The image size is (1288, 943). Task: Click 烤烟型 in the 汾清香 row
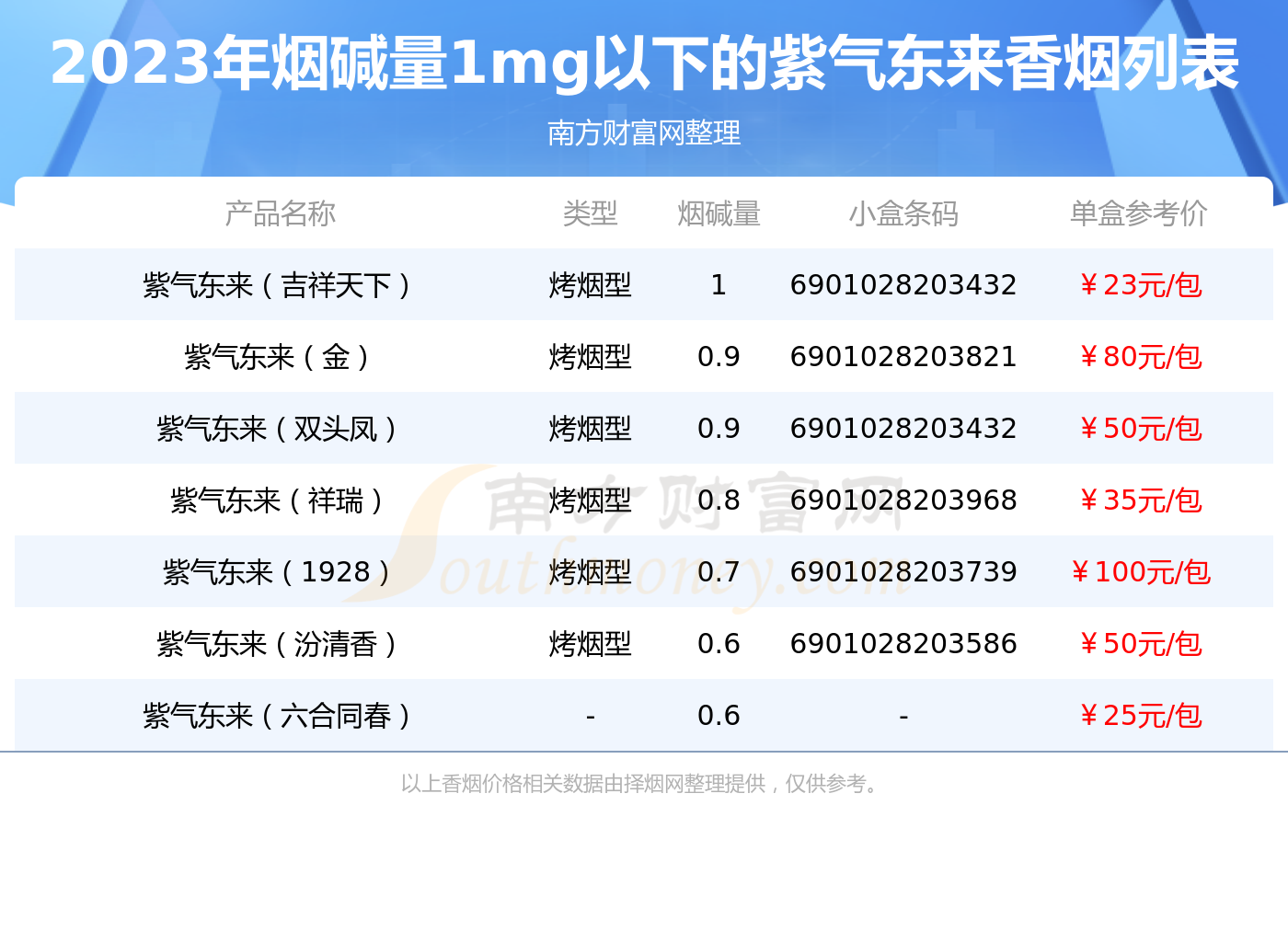tap(590, 644)
